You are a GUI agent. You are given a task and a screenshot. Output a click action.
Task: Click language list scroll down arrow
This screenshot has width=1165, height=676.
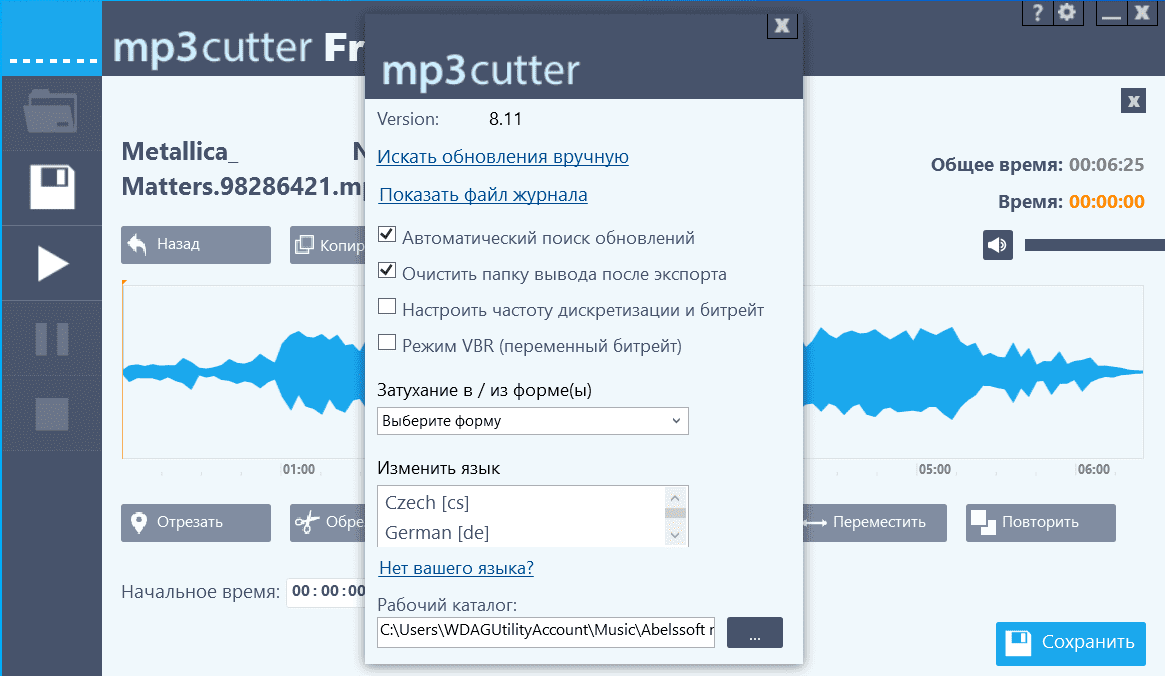675,535
